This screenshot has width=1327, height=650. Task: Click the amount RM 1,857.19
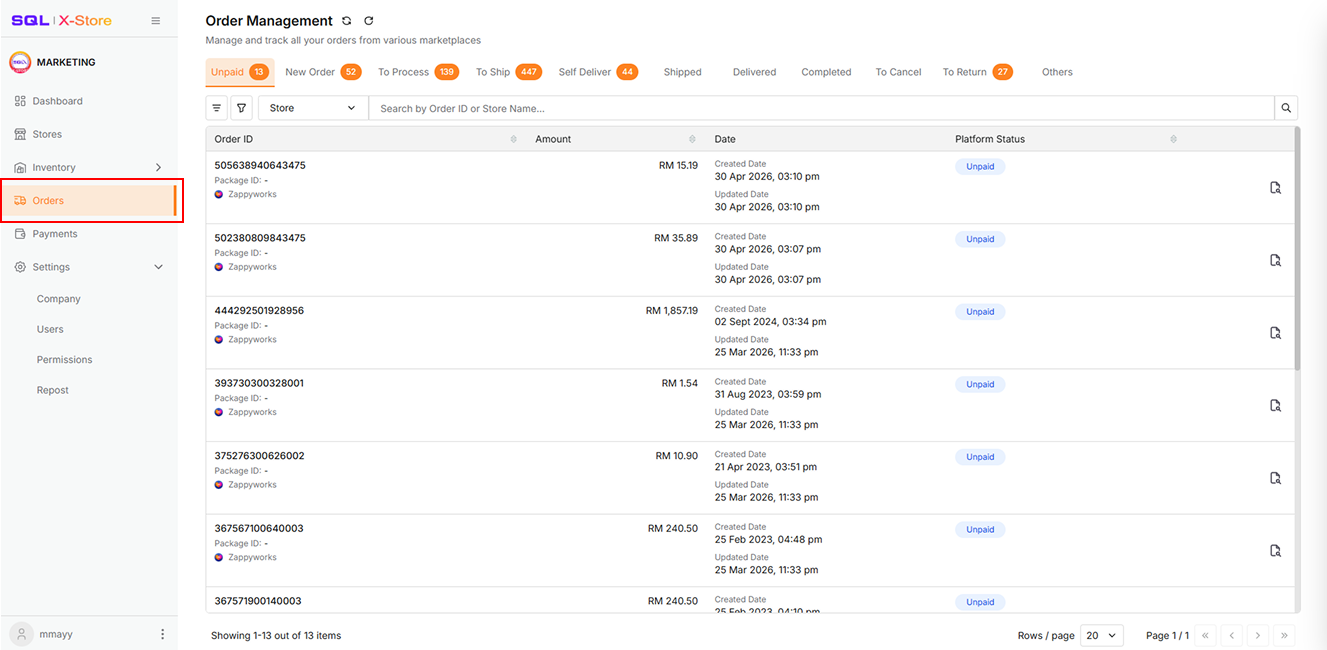click(672, 311)
